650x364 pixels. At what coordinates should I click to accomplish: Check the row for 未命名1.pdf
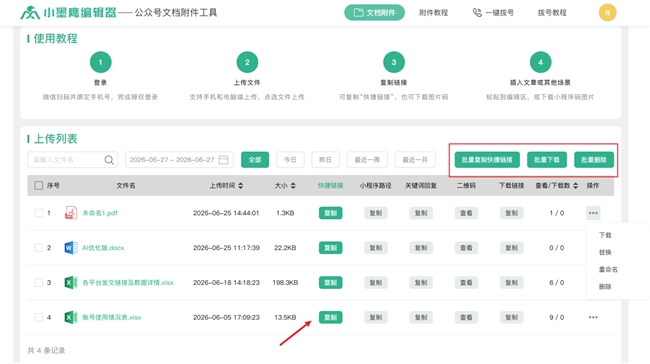coord(39,213)
